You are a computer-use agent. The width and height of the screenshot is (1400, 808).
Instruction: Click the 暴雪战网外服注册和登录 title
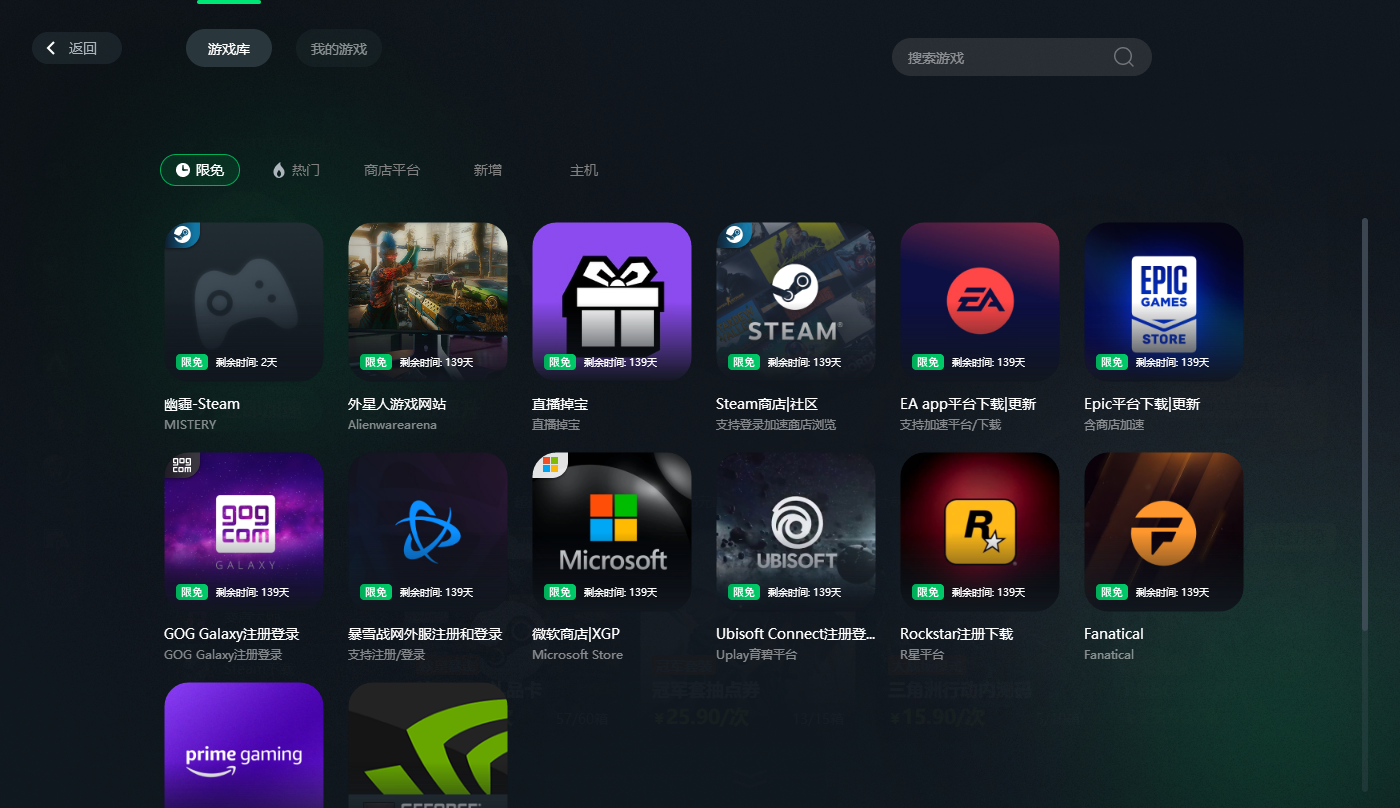click(425, 634)
